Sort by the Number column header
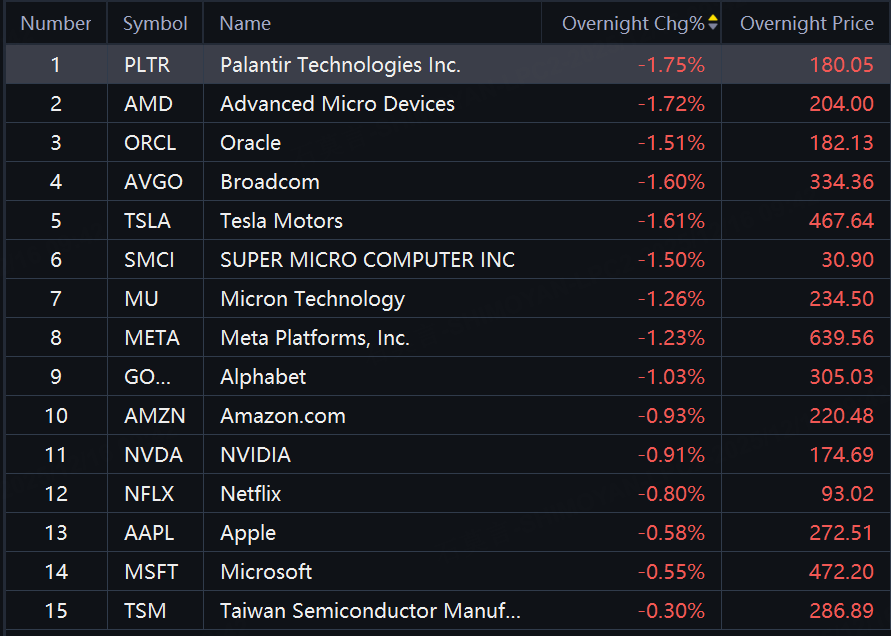Viewport: 891px width, 636px height. tap(56, 23)
